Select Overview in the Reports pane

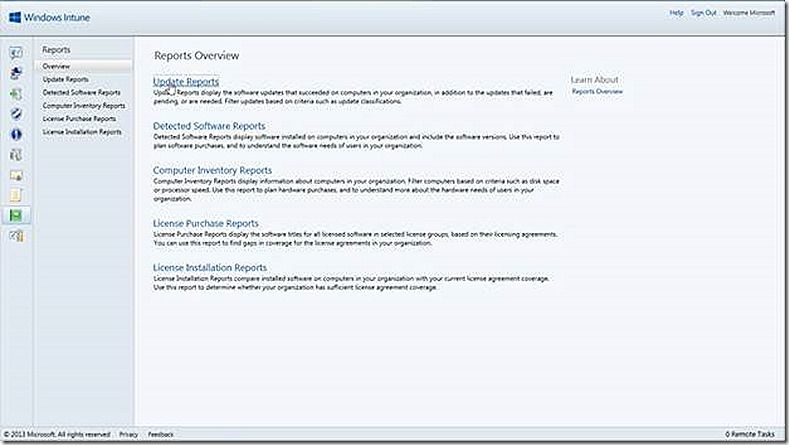[x=83, y=66]
